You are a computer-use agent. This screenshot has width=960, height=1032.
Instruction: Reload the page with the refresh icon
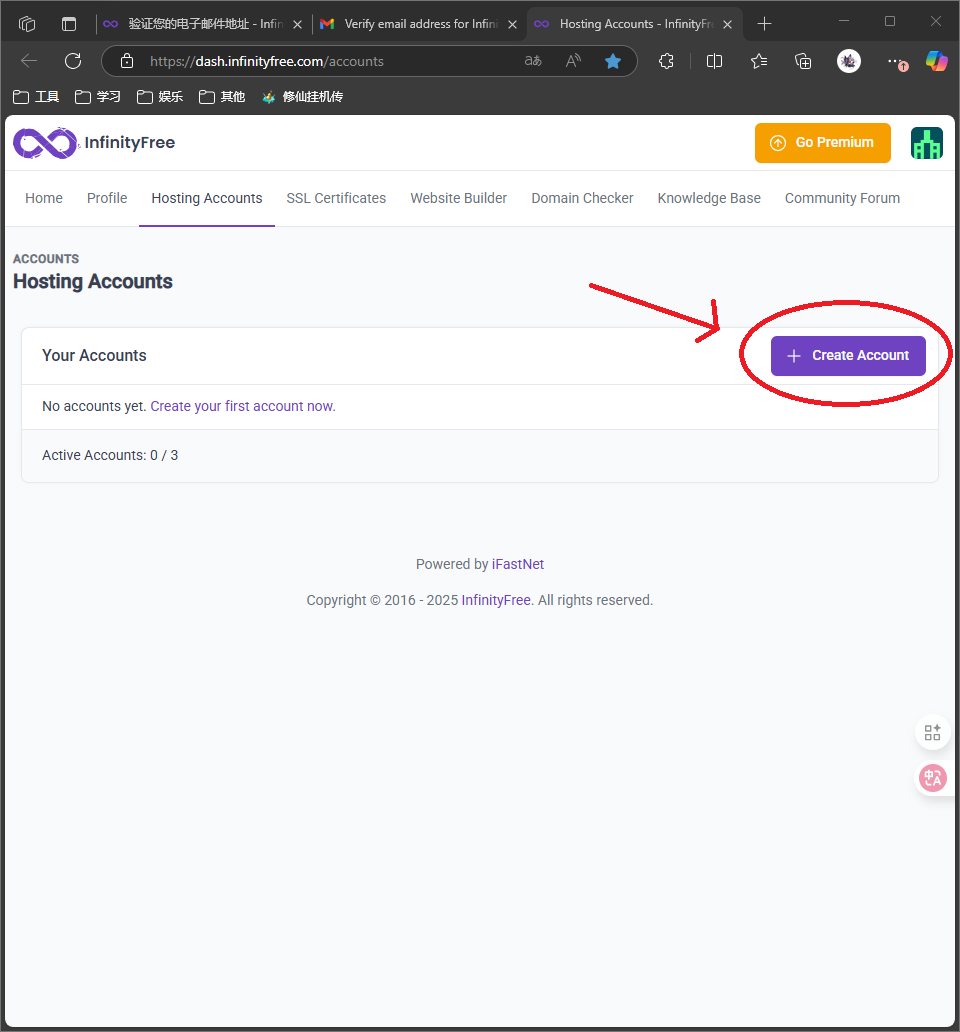tap(73, 61)
